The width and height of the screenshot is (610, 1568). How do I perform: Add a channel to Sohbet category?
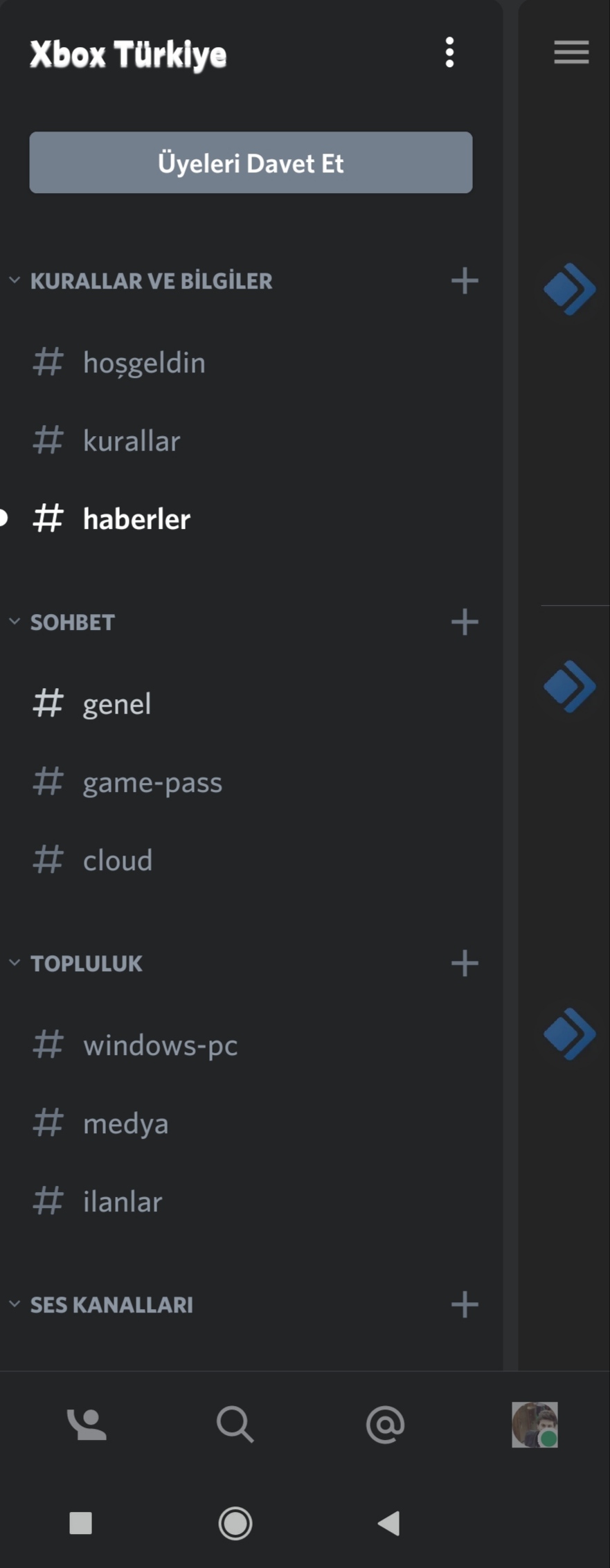[x=465, y=622]
